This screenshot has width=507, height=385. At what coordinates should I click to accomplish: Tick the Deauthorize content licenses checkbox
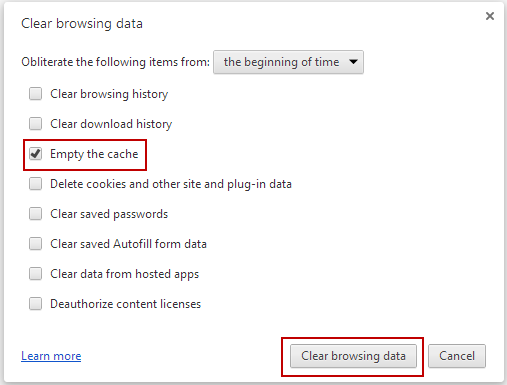click(x=35, y=304)
